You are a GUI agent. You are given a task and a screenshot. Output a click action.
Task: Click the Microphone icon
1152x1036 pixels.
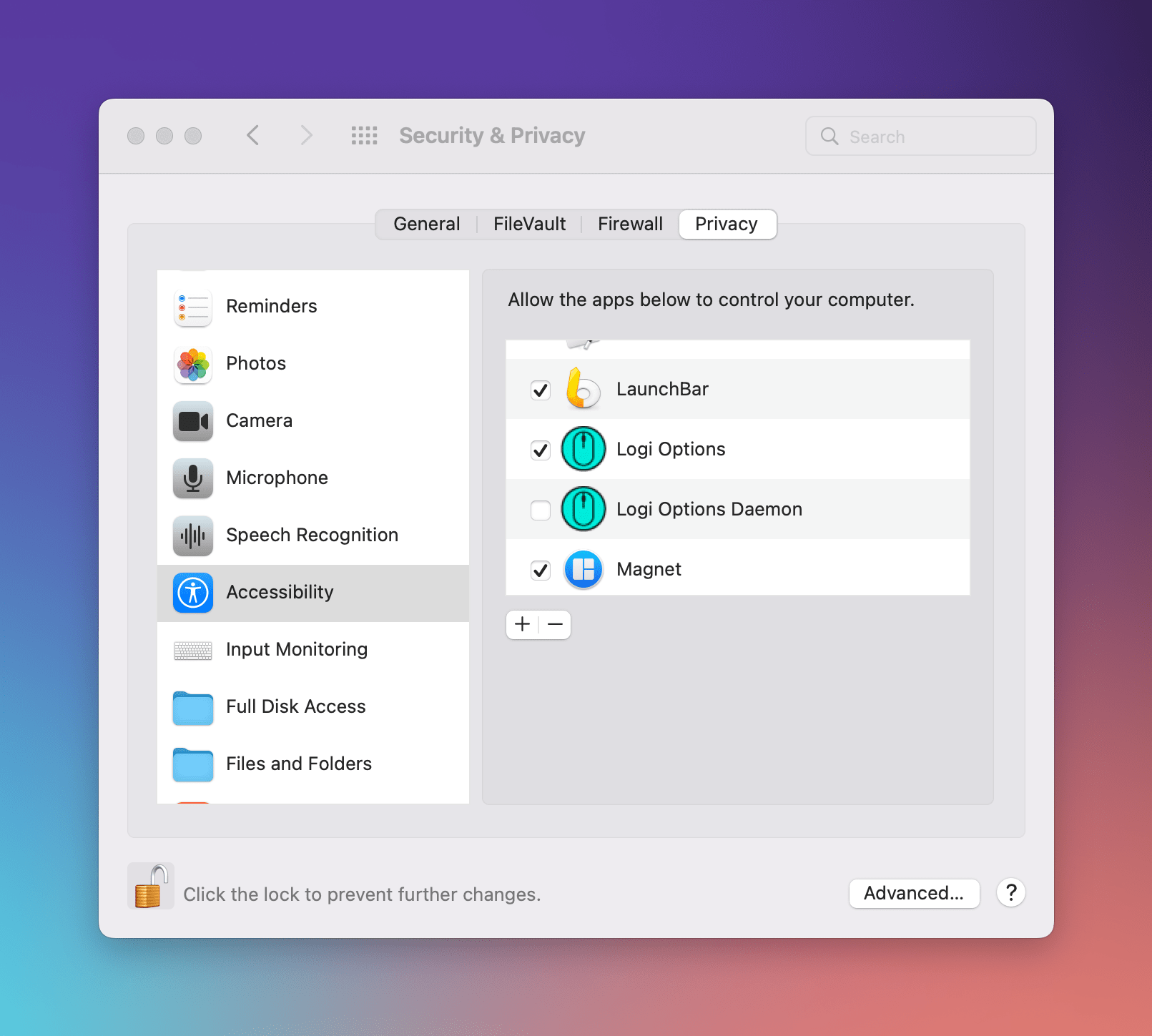click(193, 478)
